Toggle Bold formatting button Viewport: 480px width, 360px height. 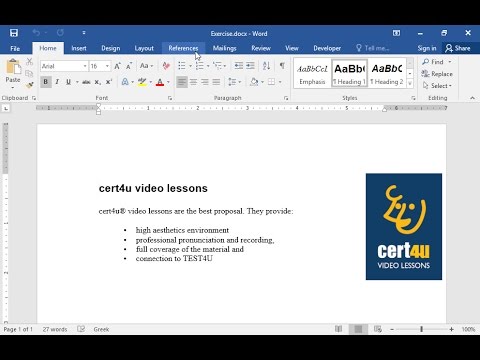(46, 82)
